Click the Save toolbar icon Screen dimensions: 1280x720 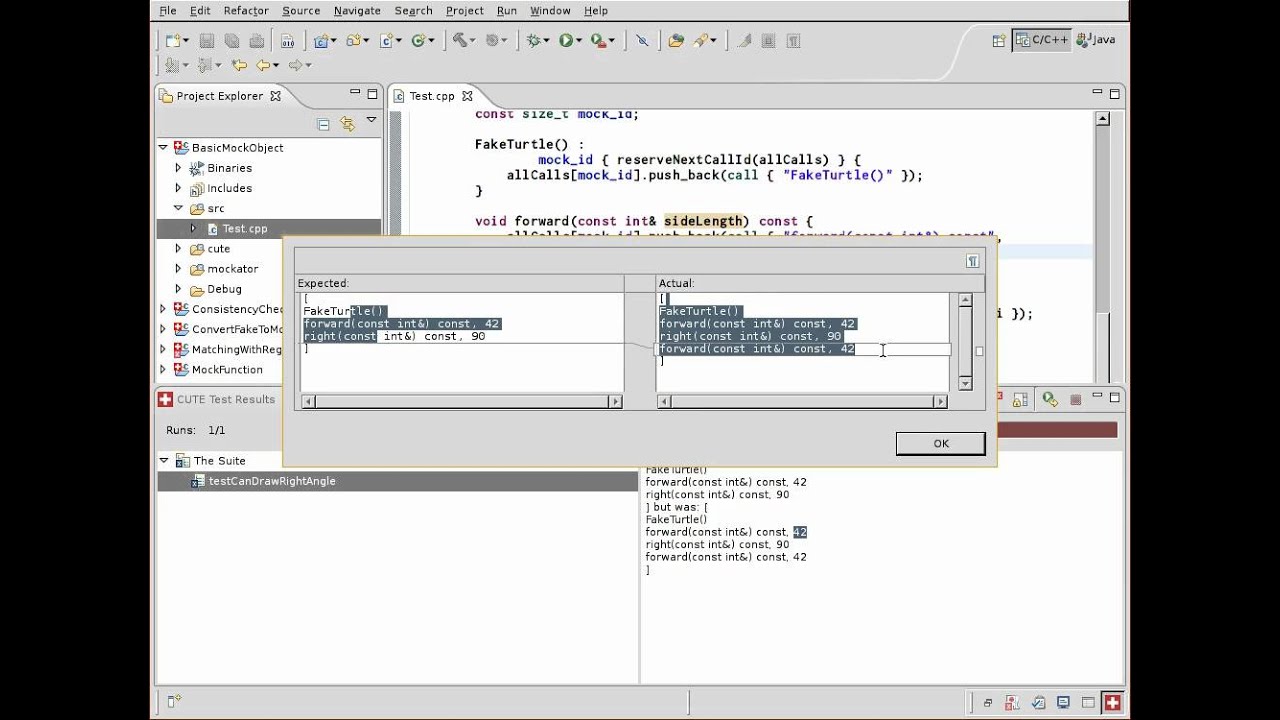point(207,40)
